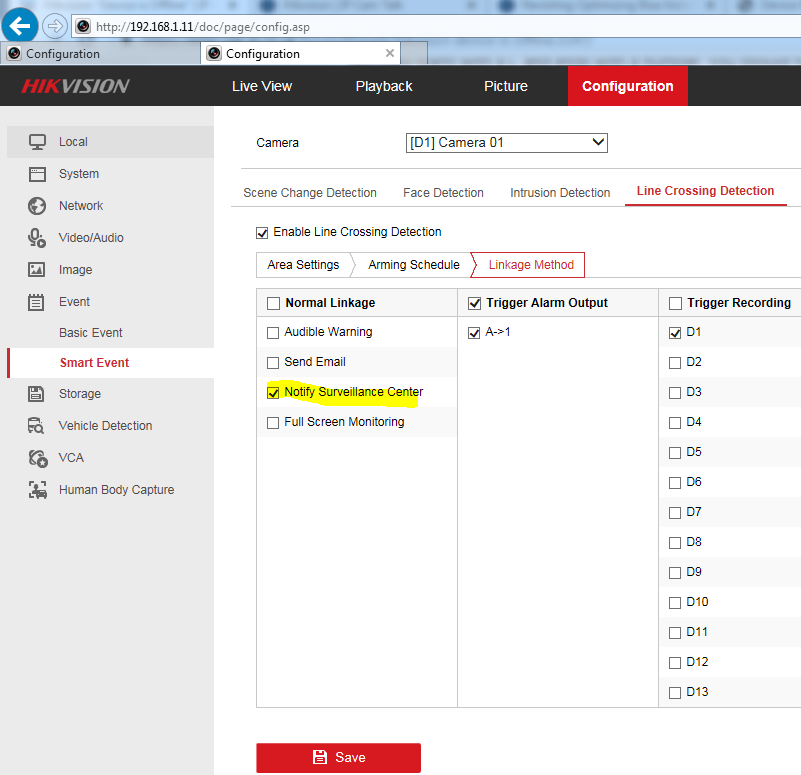801x775 pixels.
Task: Click the VCA settings icon
Action: 37,458
